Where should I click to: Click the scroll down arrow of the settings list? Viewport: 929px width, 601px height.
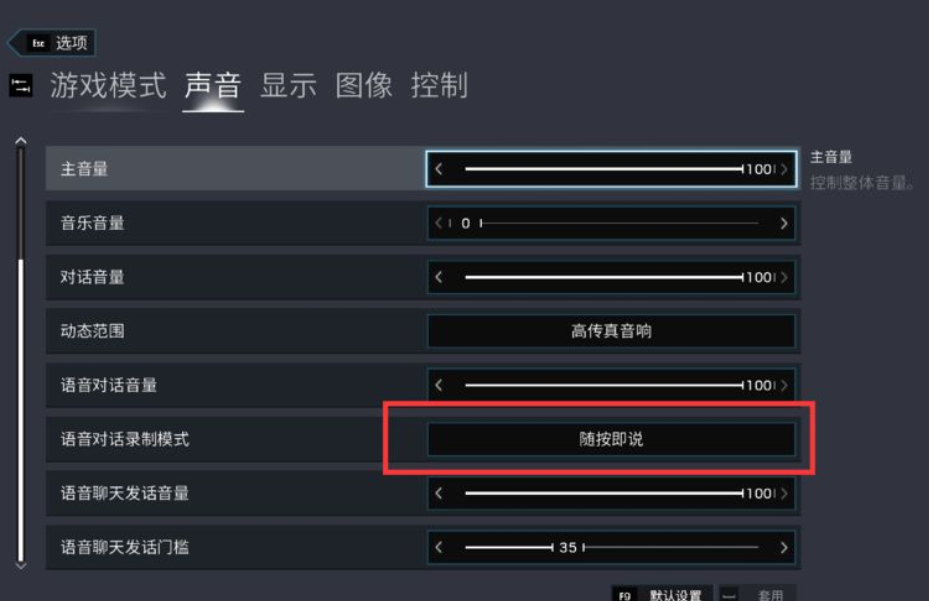point(21,566)
